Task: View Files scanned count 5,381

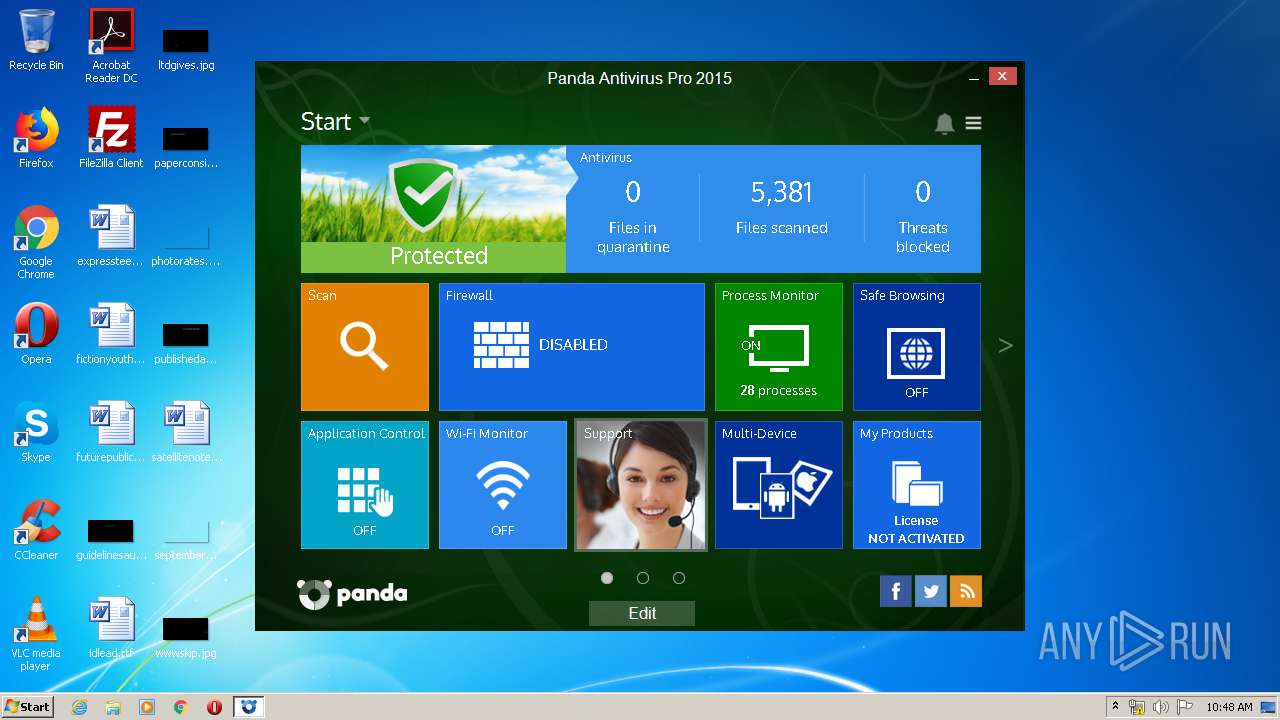Action: pos(782,208)
